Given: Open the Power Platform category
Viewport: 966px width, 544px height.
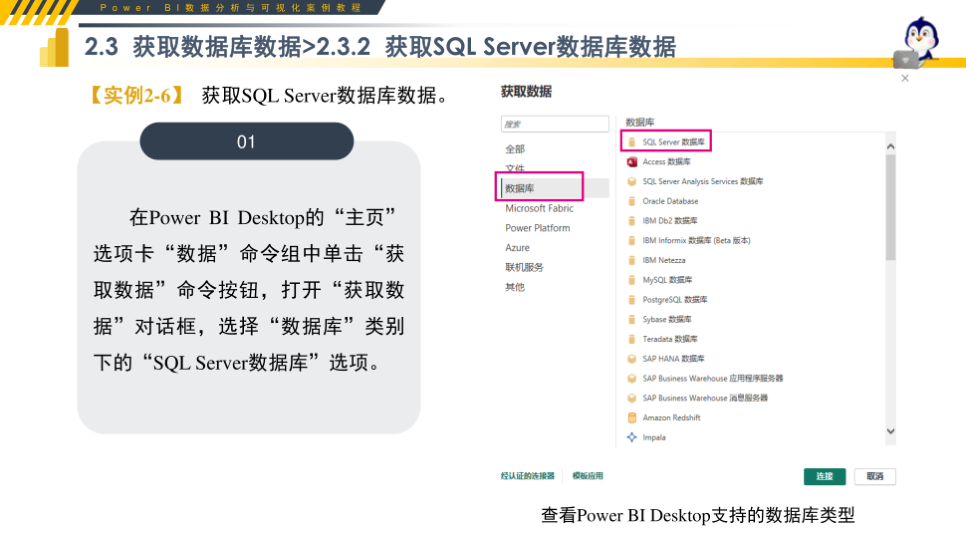Looking at the screenshot, I should click(538, 228).
